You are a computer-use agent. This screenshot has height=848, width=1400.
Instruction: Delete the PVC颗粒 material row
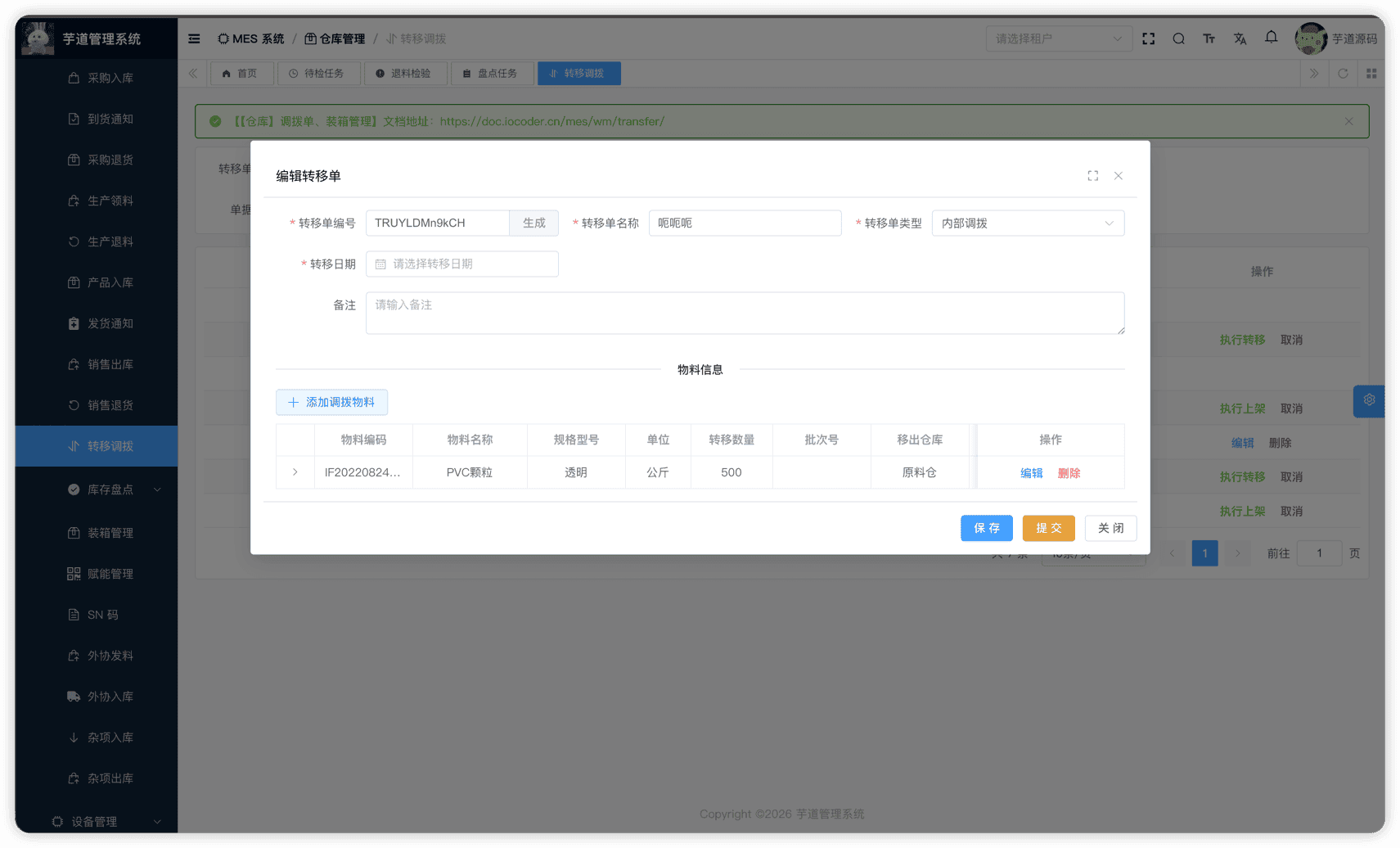click(1069, 473)
